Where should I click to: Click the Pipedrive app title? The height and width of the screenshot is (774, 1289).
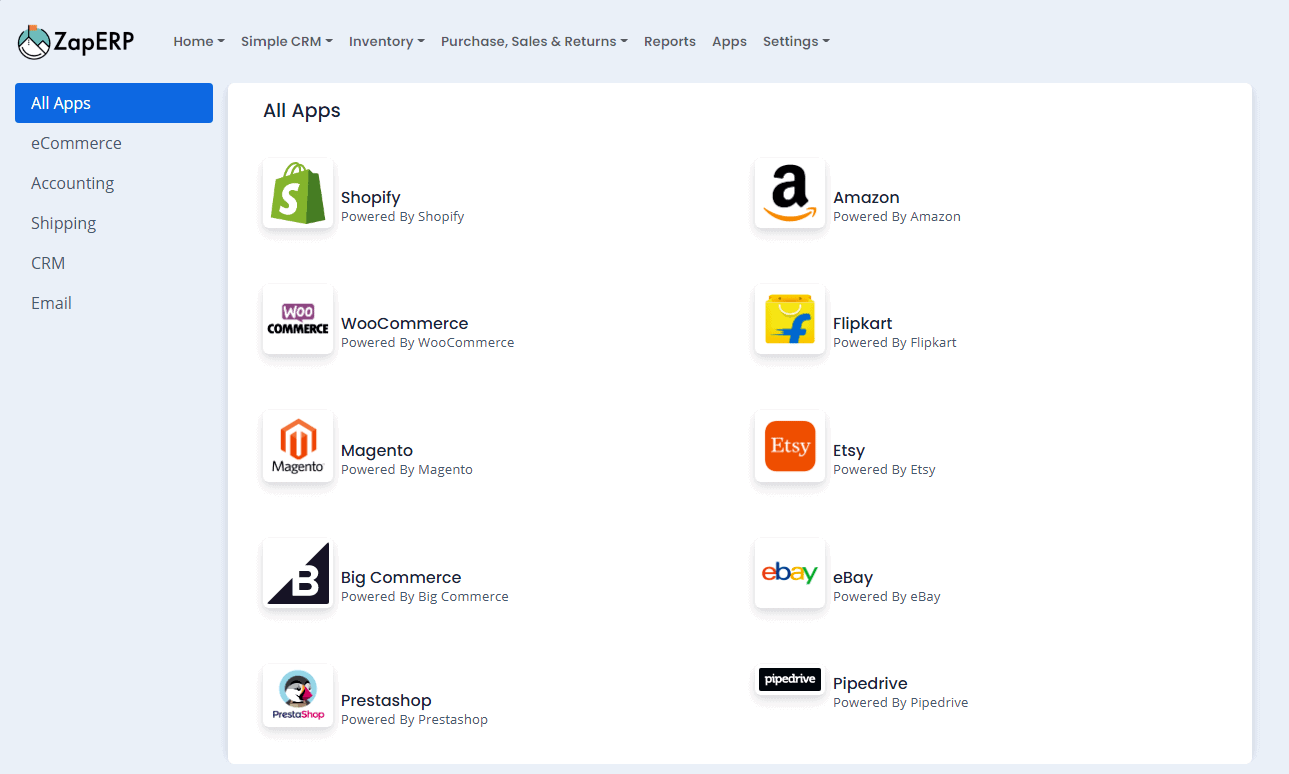(870, 684)
